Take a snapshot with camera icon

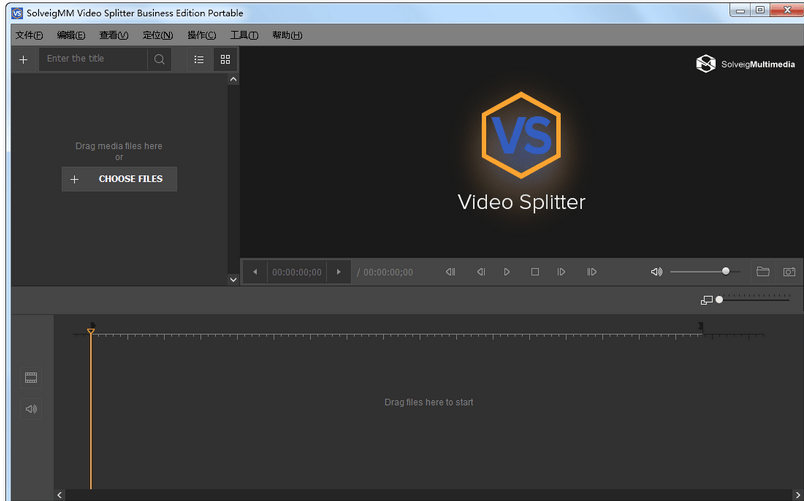(x=789, y=272)
